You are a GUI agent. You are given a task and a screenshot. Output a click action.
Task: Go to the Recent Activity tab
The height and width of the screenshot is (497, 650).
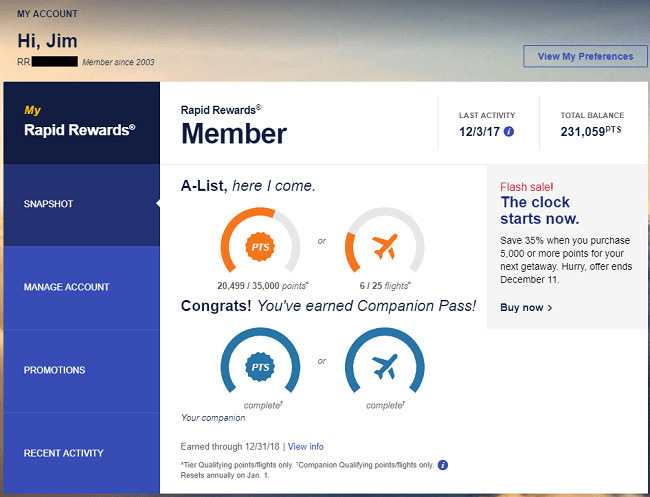click(80, 453)
